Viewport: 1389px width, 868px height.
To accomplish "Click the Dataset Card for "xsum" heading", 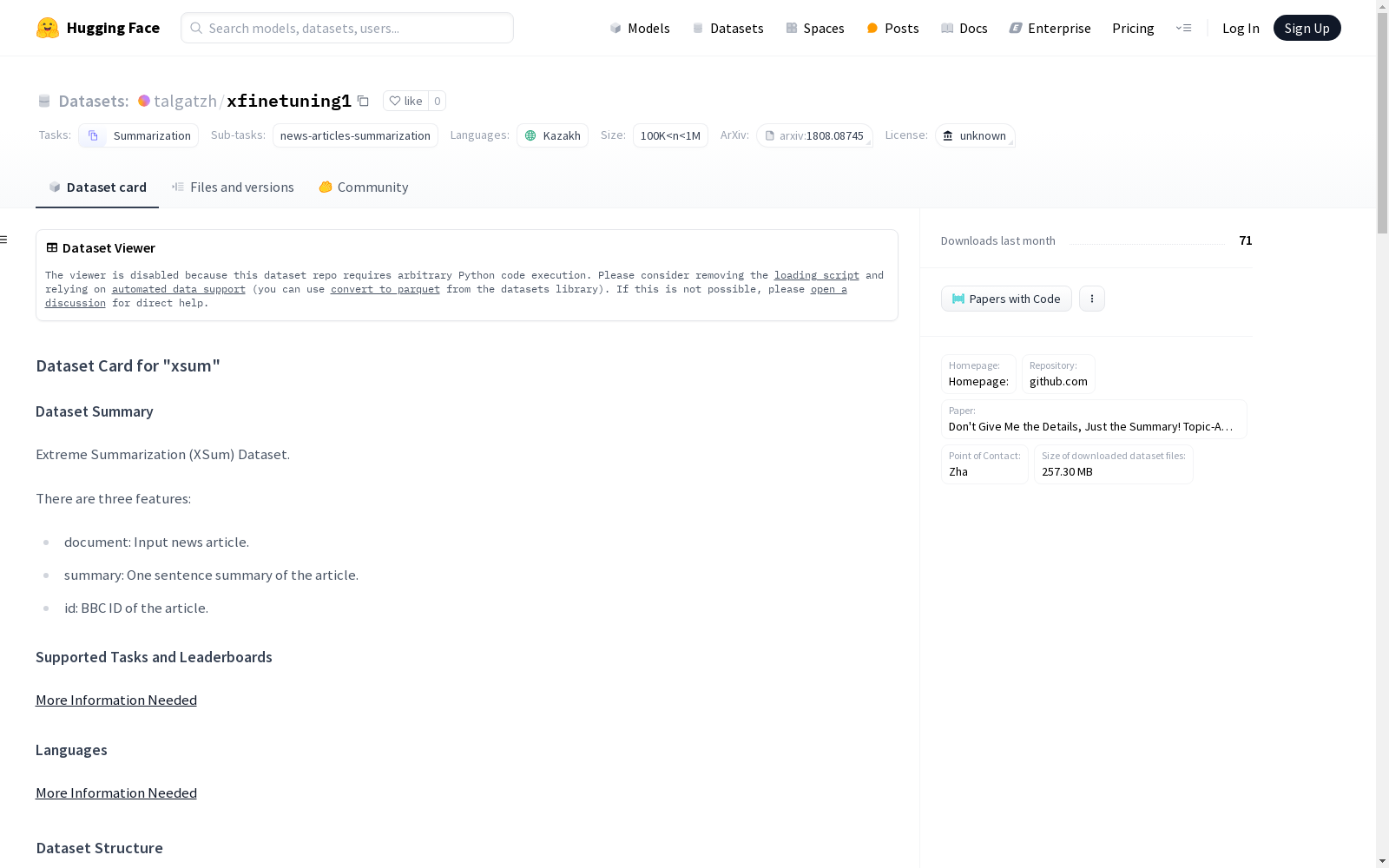I will [x=128, y=365].
